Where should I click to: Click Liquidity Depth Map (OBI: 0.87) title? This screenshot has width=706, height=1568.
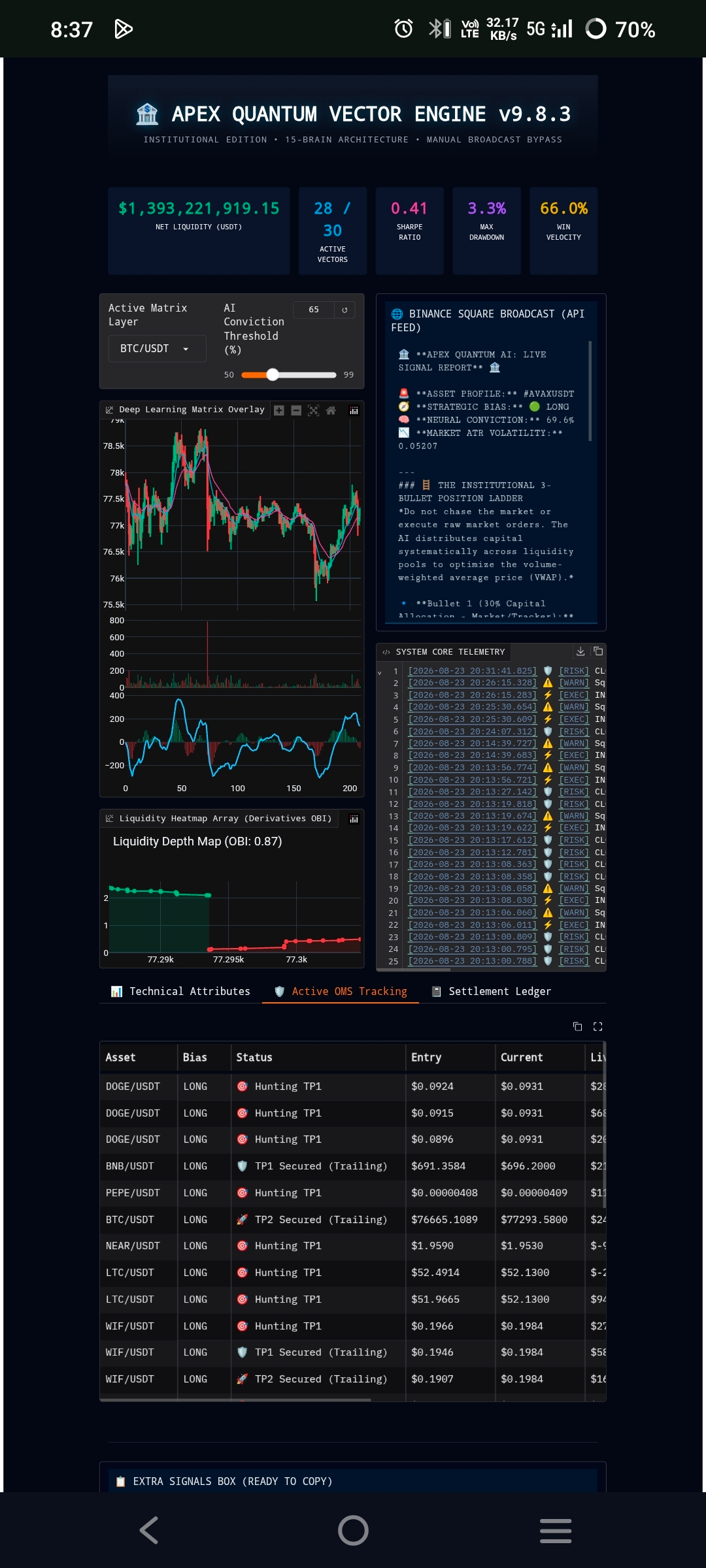pos(197,841)
